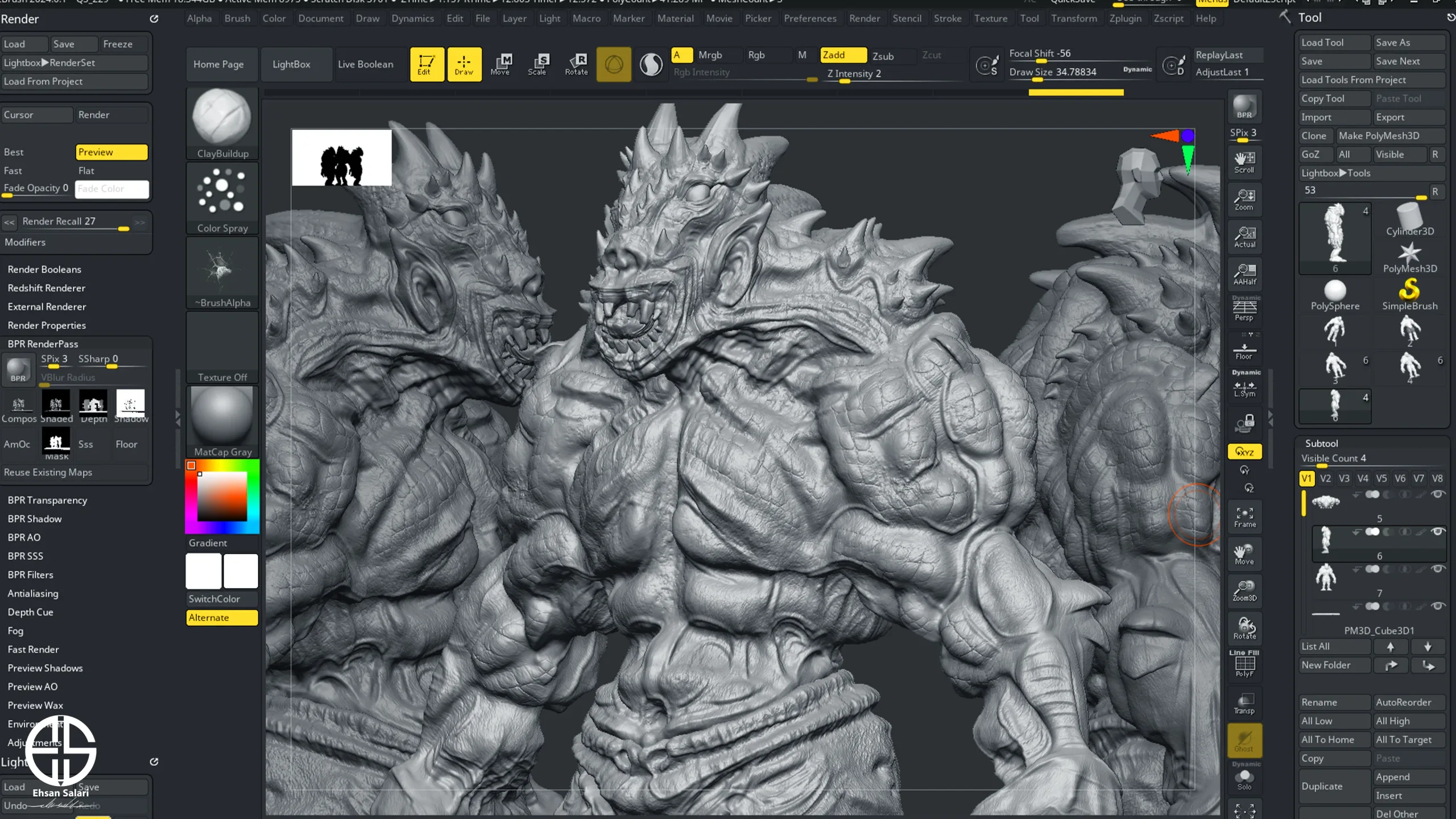The image size is (1456, 819).
Task: Select the Scale transform tool
Action: [x=537, y=64]
